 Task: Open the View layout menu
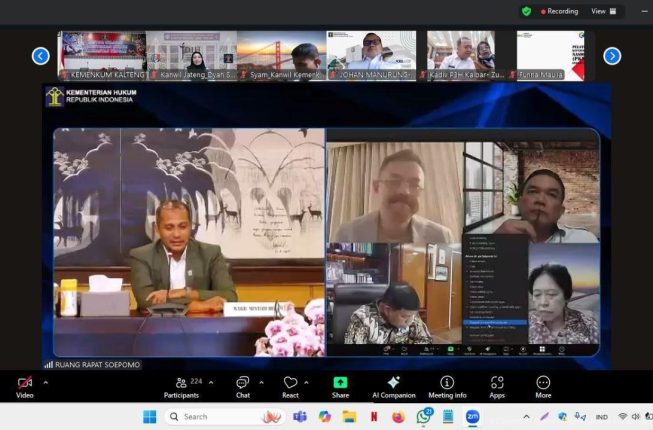(603, 11)
